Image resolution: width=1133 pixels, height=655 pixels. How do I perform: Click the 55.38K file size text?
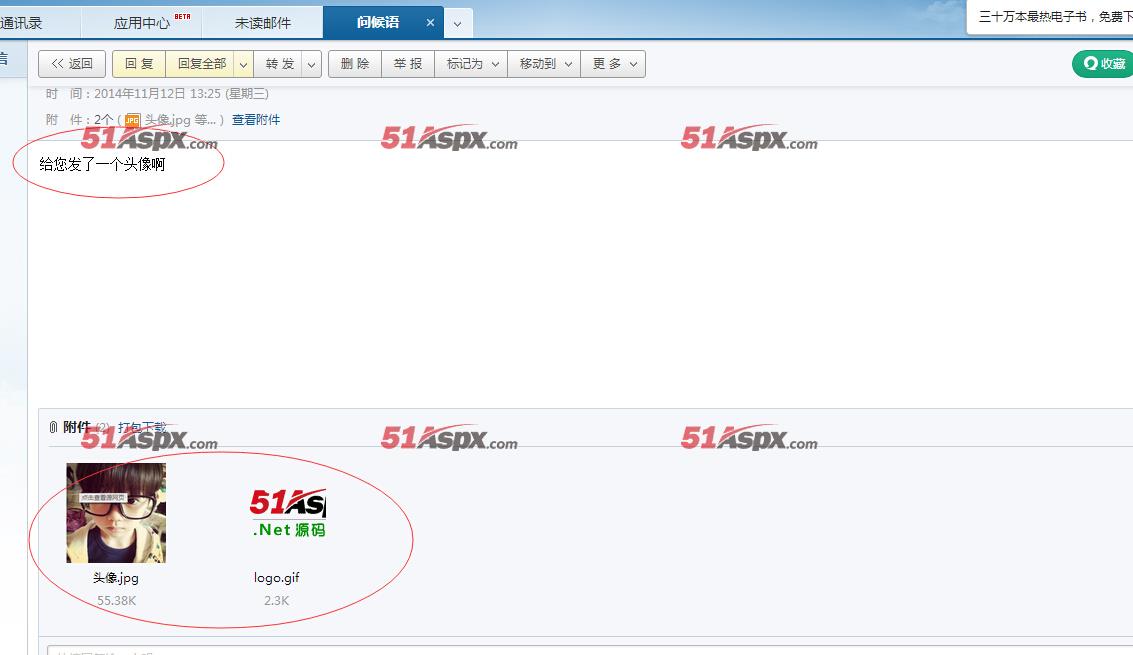[x=116, y=600]
